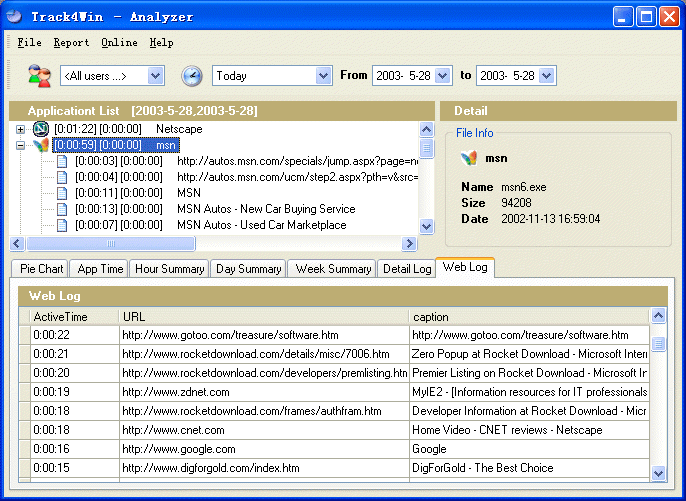
Task: Click URL http://www.zdnet.com cell
Action: click(264, 392)
